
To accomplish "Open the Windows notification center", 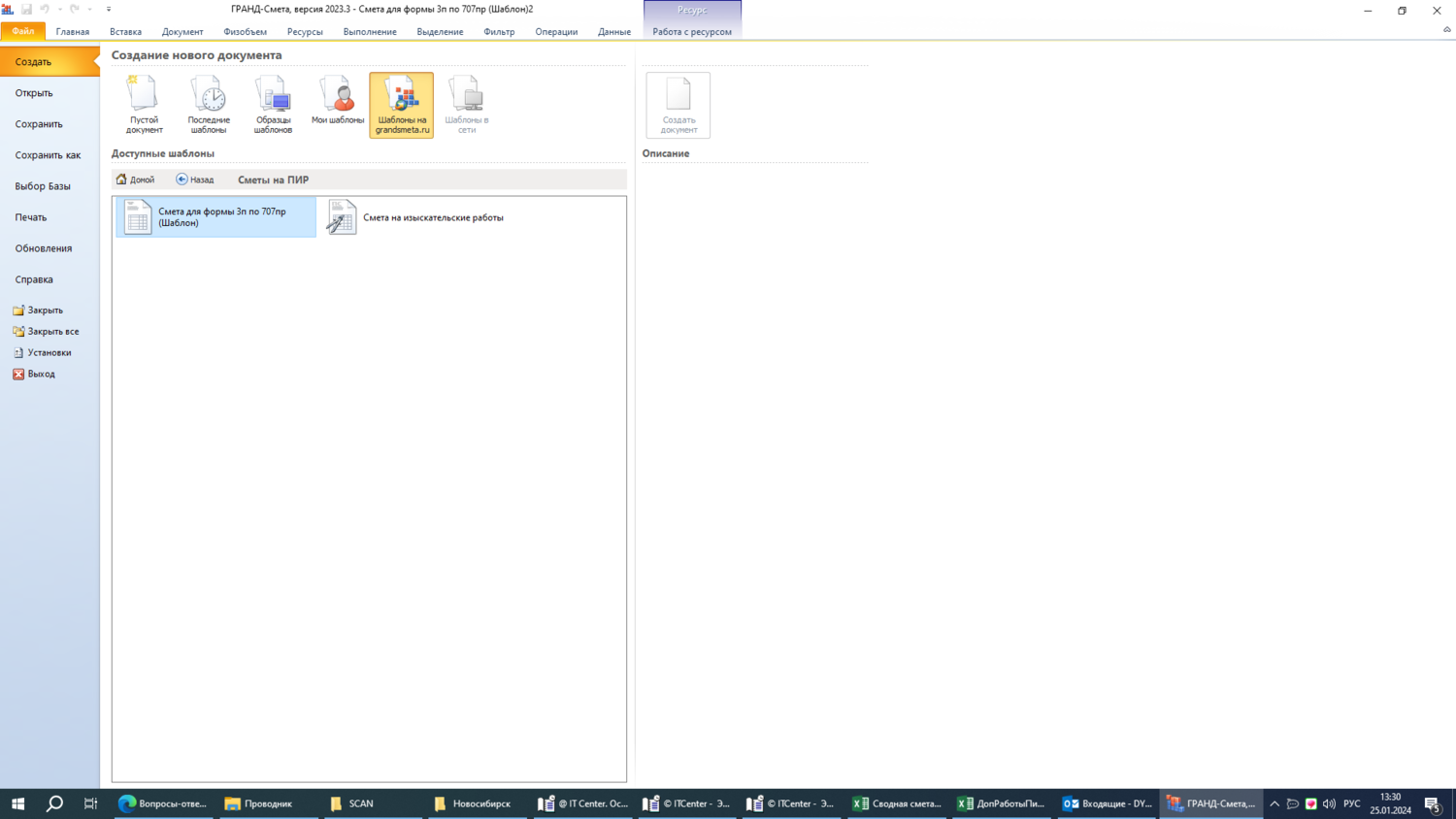I will [x=1433, y=803].
